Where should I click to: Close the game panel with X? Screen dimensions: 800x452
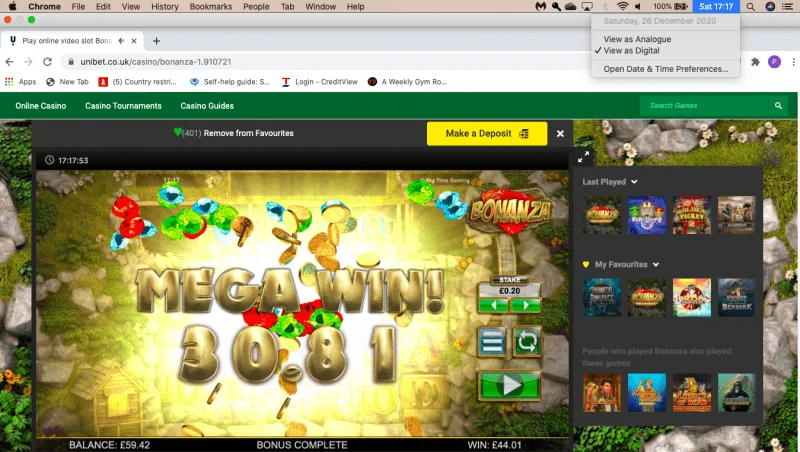(560, 134)
